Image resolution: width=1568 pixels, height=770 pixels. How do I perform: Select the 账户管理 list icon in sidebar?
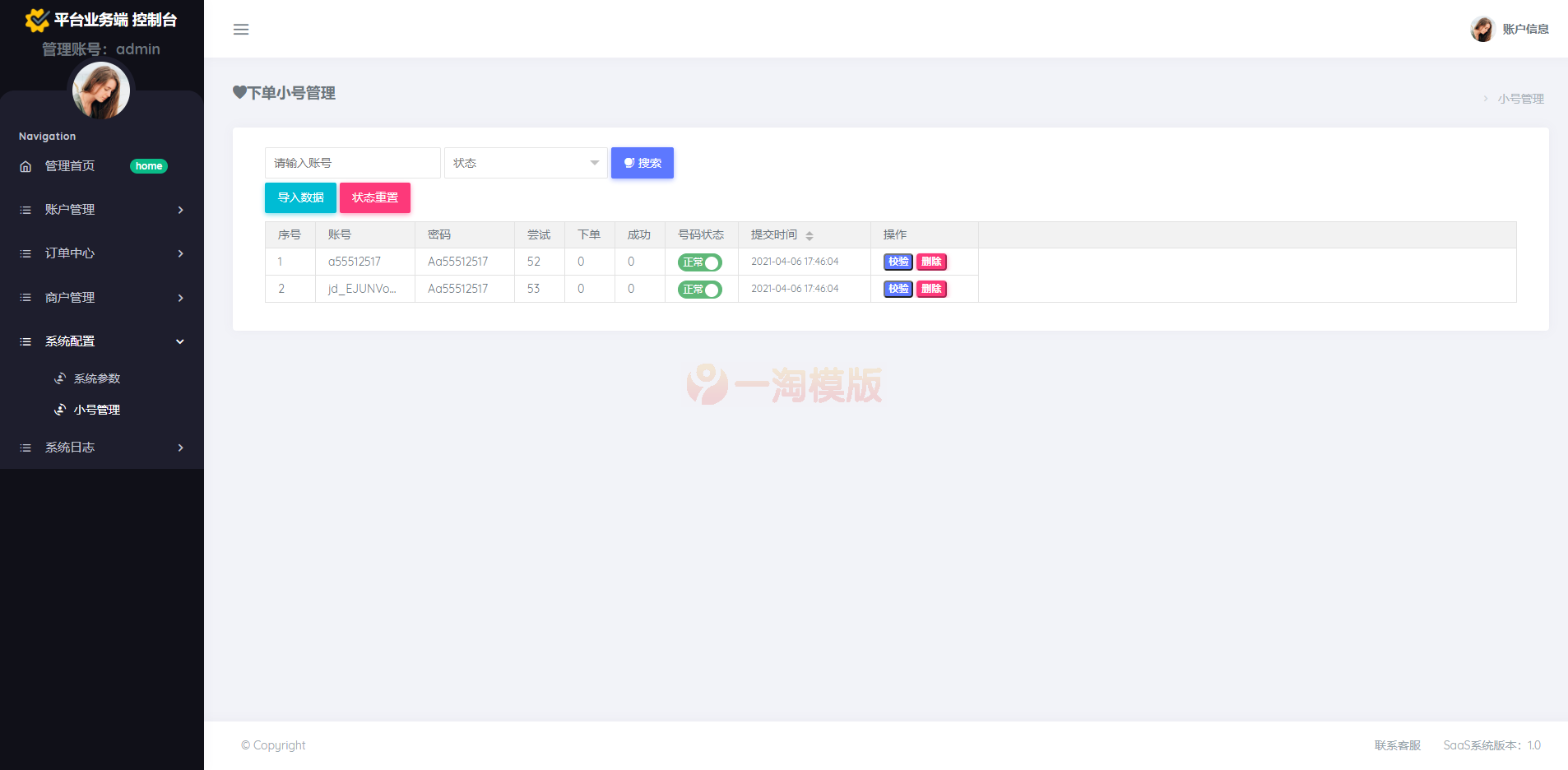(x=25, y=210)
